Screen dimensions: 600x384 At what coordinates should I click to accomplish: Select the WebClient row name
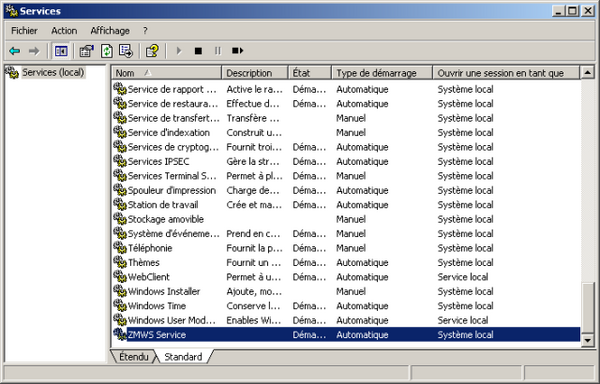148,277
